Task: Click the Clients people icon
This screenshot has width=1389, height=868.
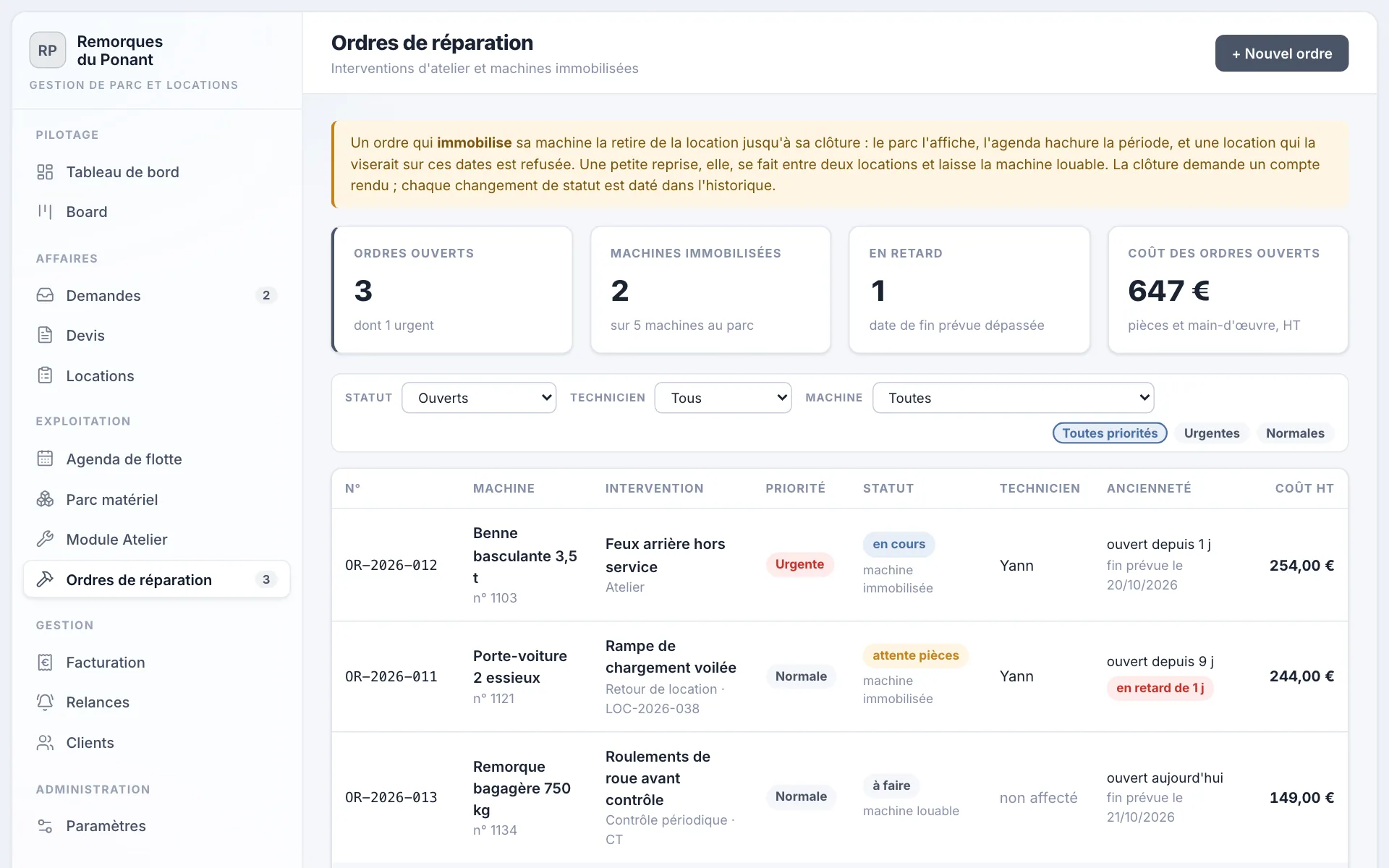Action: tap(45, 742)
